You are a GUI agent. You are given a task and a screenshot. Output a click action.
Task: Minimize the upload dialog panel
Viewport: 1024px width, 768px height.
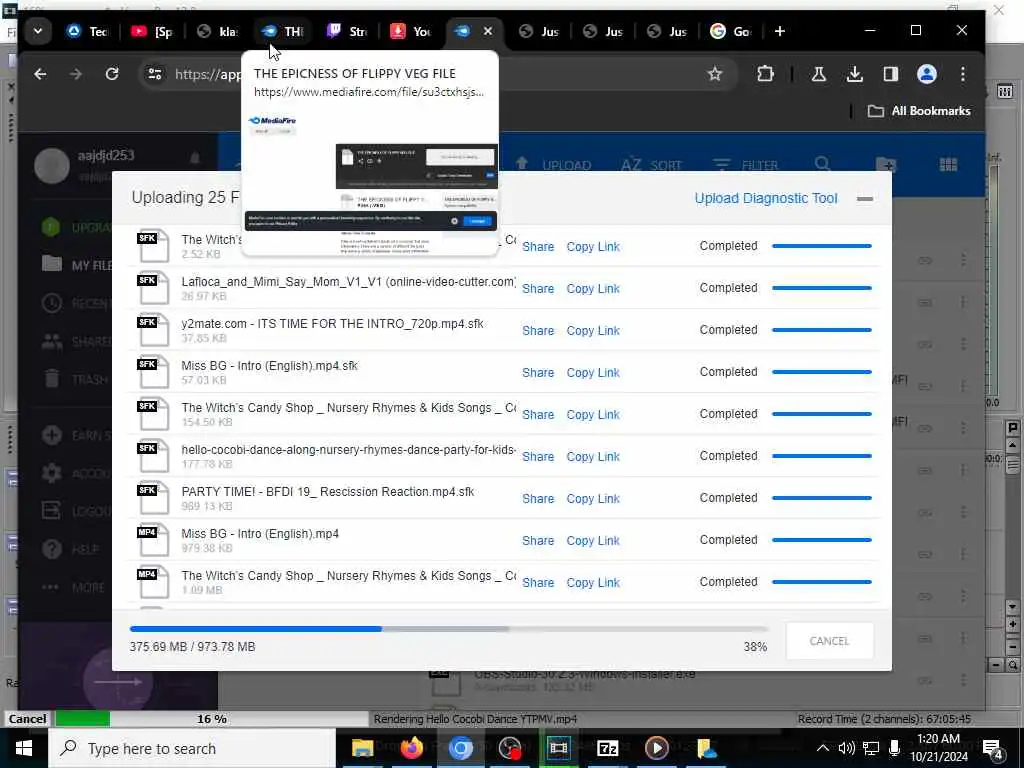click(865, 199)
